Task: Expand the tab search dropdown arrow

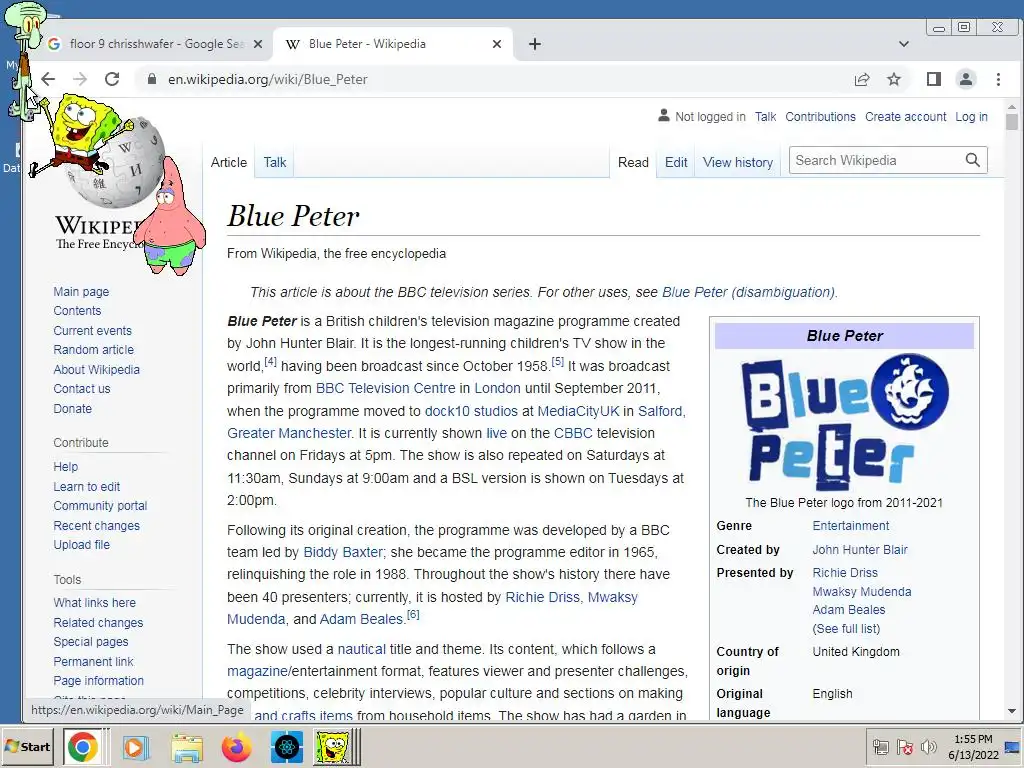Action: pos(904,44)
